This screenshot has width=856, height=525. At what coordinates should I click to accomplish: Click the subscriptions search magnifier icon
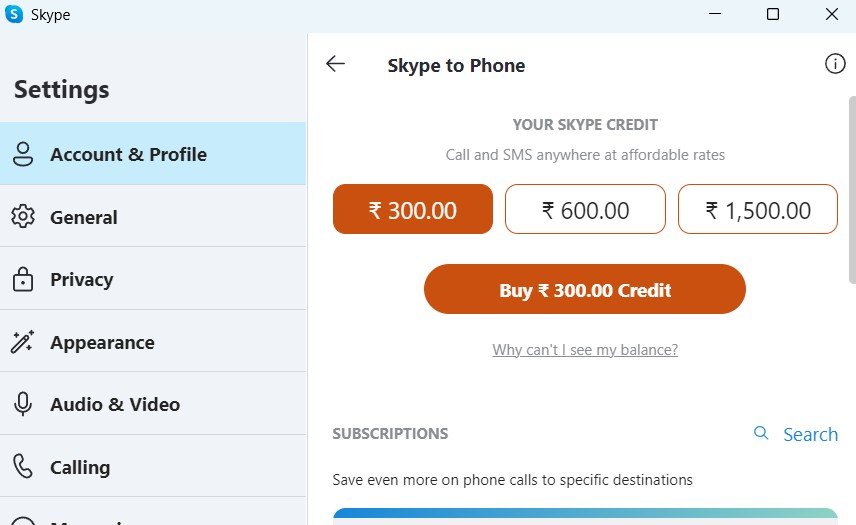tap(761, 433)
